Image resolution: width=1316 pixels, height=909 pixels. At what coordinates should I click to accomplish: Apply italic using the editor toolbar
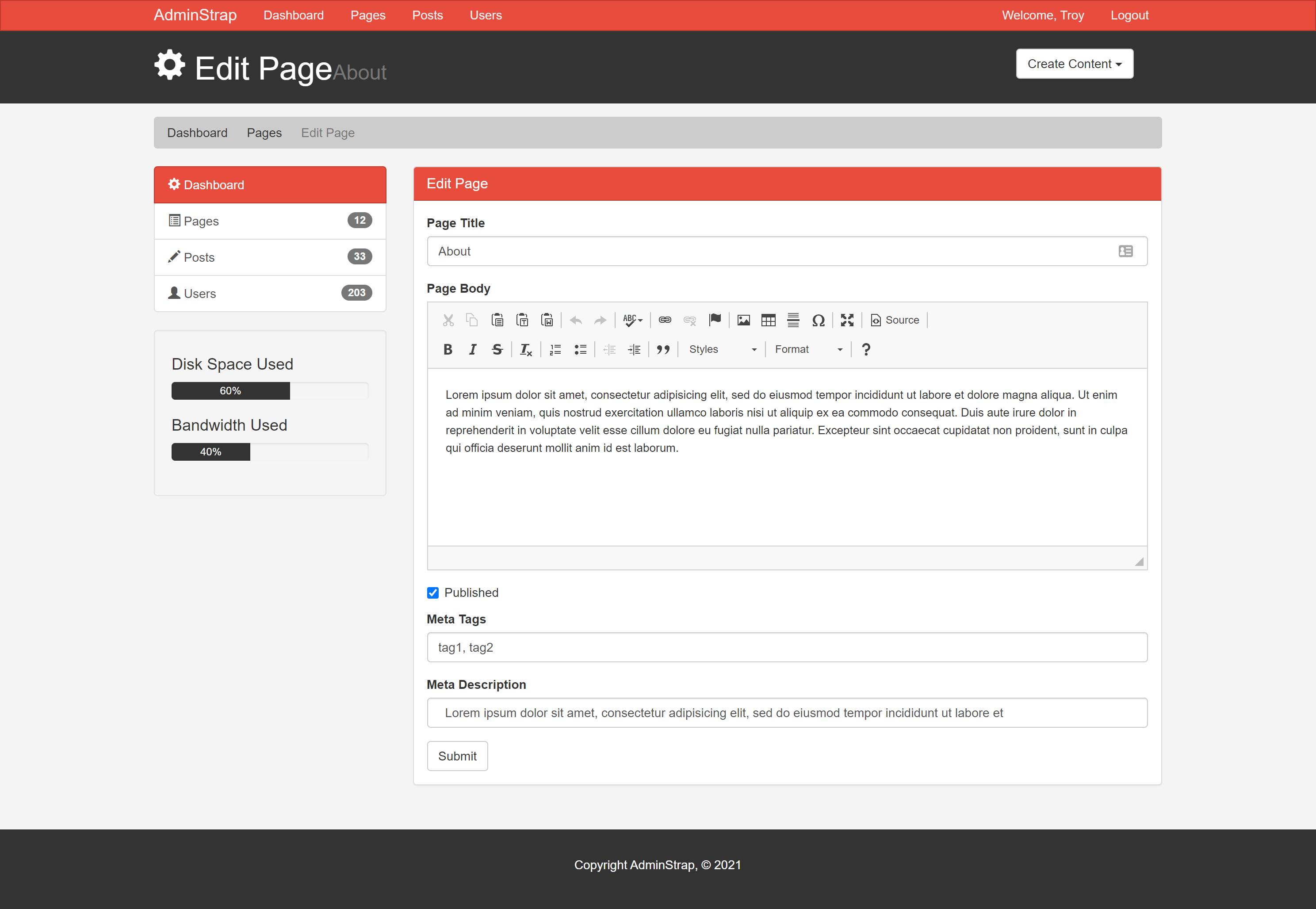[x=472, y=349]
